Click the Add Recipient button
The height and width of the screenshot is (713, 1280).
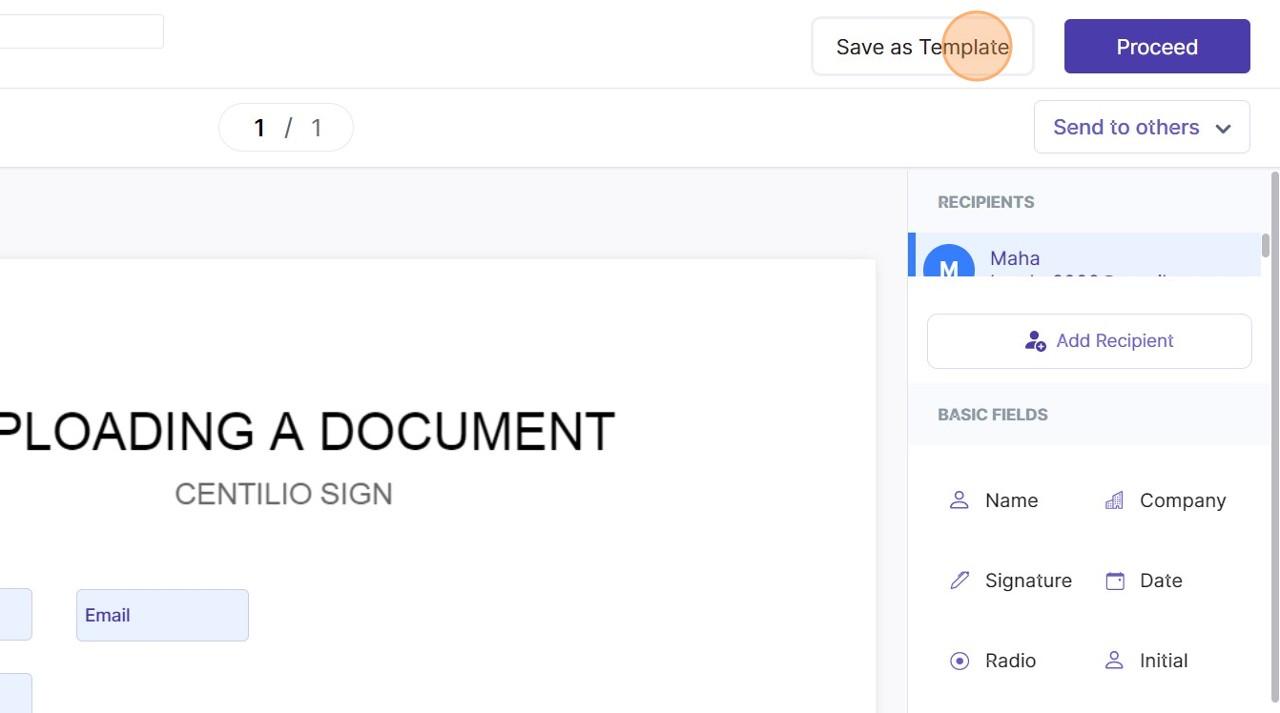1089,341
